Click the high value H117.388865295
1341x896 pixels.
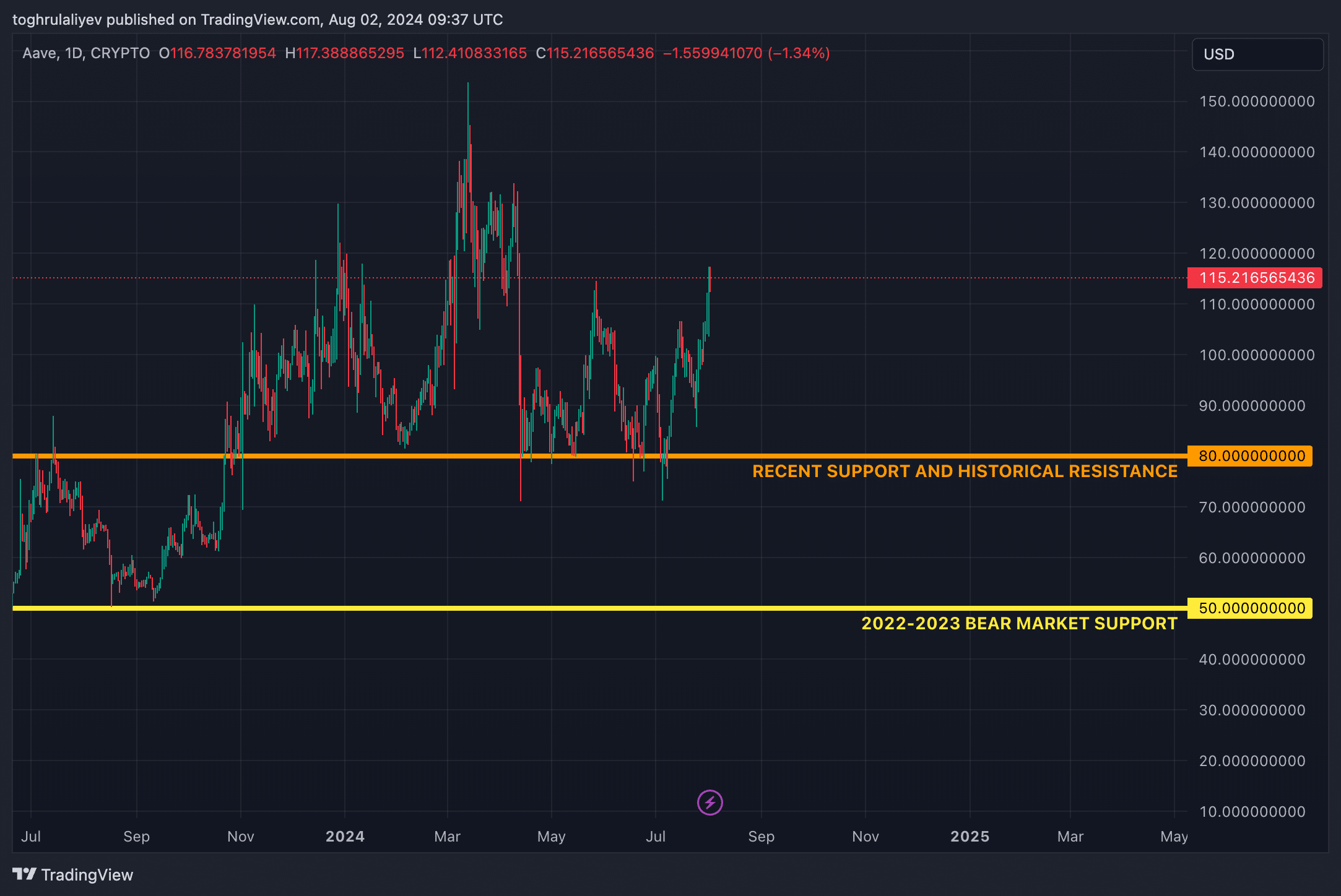coord(344,53)
